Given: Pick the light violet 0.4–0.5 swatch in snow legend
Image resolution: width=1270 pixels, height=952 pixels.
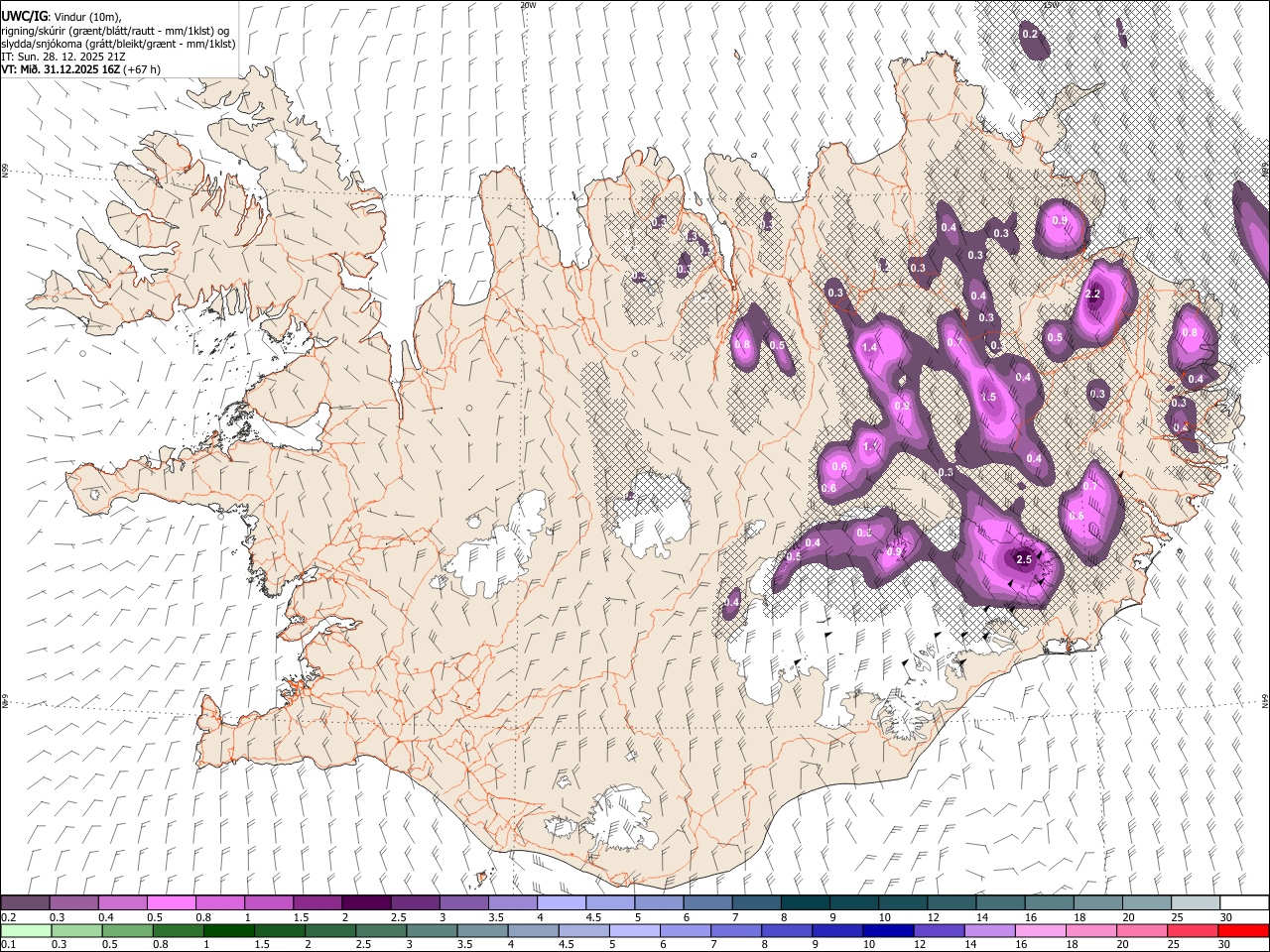Looking at the screenshot, I should pos(122,903).
